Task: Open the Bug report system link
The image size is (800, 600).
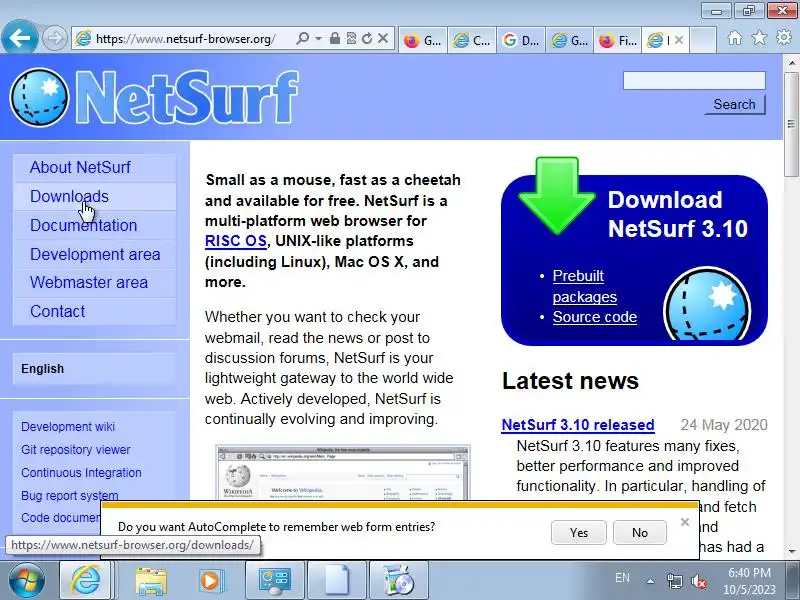Action: [69, 495]
